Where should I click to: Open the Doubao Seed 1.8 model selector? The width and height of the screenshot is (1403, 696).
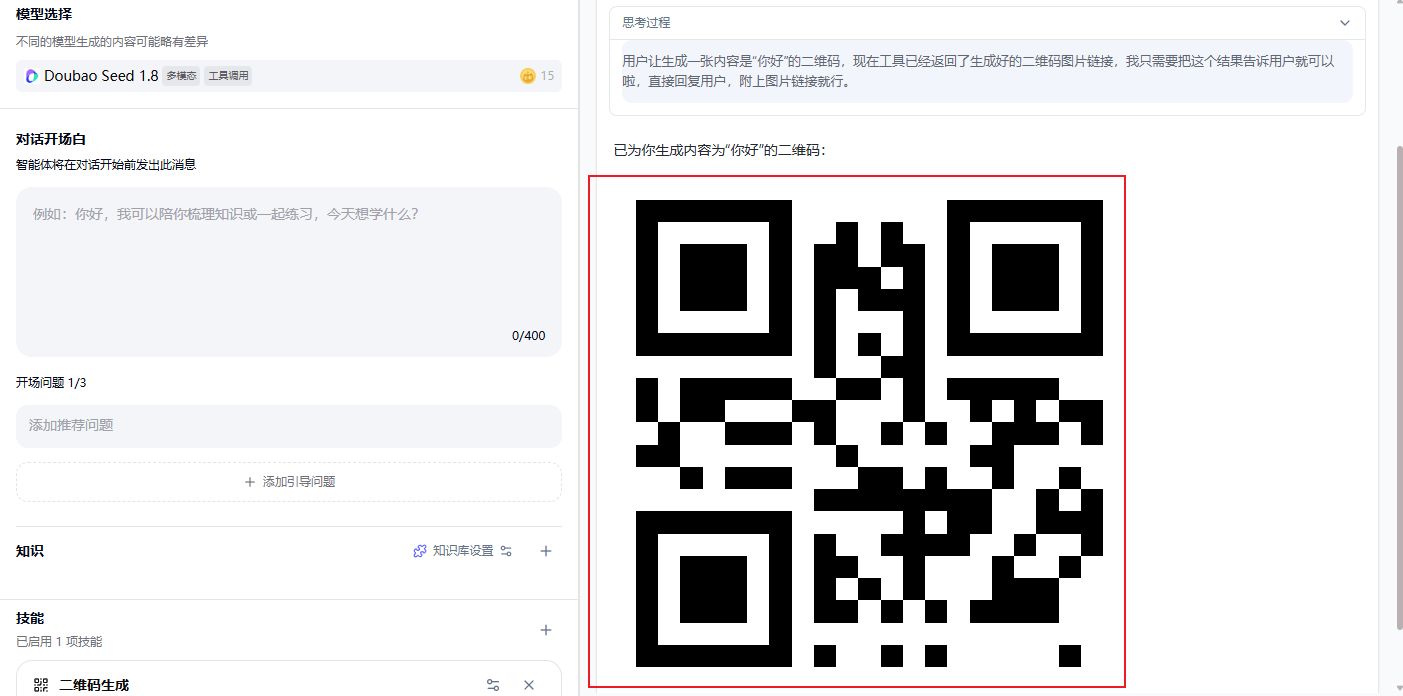pyautogui.click(x=288, y=76)
